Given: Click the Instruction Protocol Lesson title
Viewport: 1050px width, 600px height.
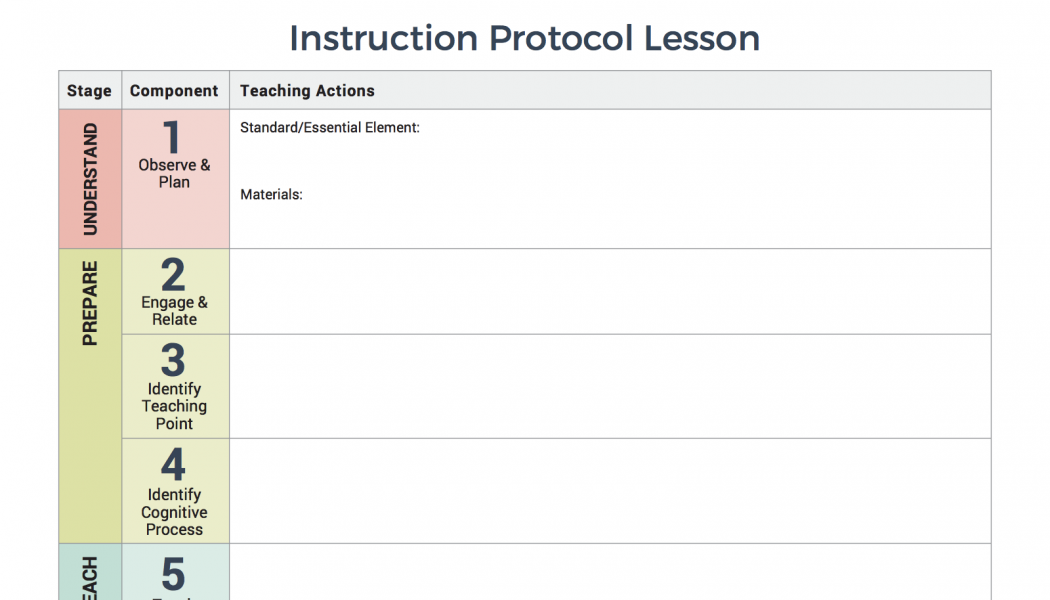Looking at the screenshot, I should 524,38.
